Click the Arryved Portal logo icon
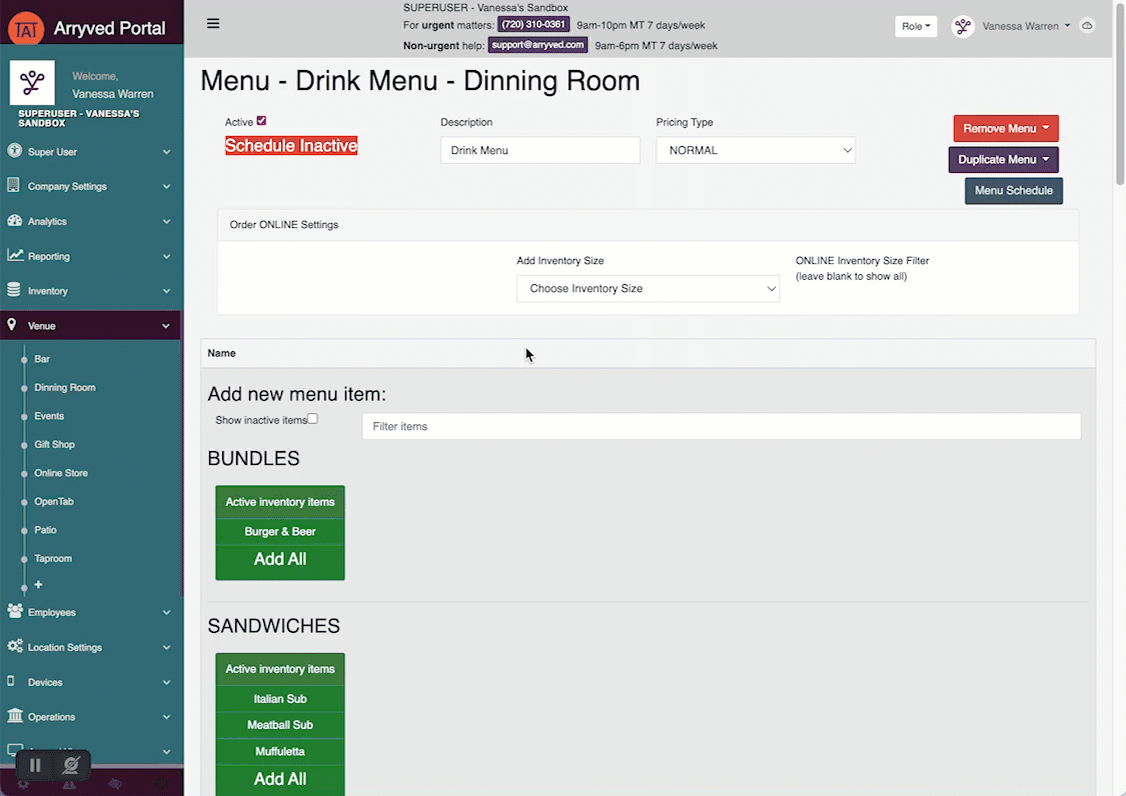Screen dimensions: 1126x796 point(26,29)
